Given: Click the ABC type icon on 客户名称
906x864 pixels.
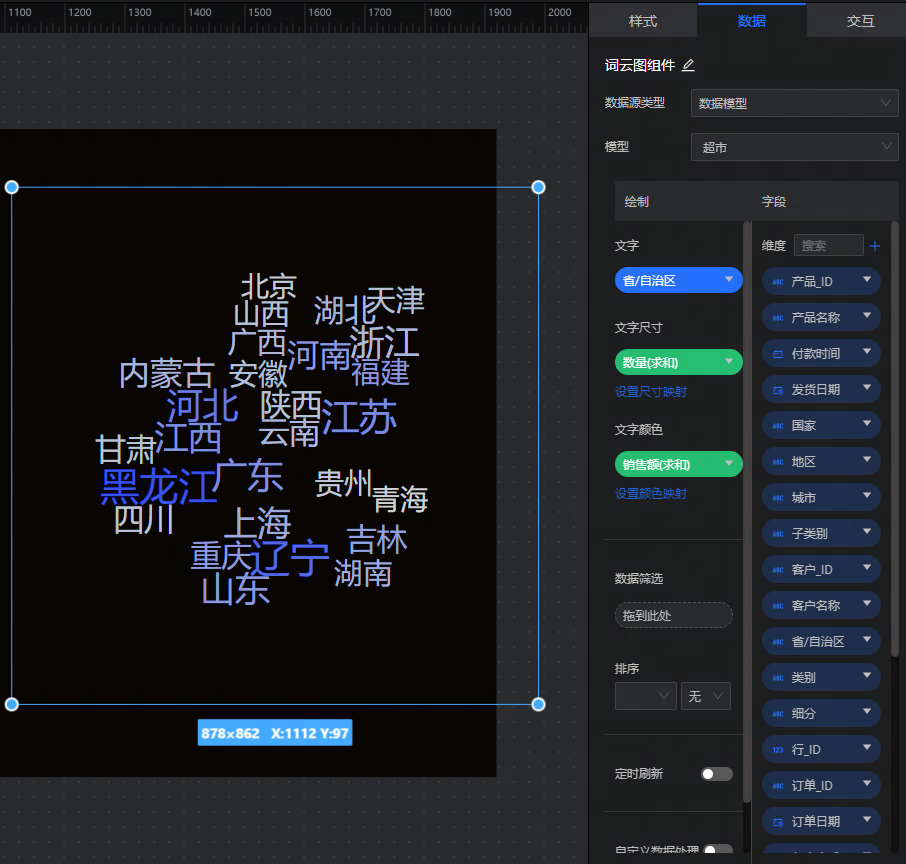Looking at the screenshot, I should pos(778,606).
